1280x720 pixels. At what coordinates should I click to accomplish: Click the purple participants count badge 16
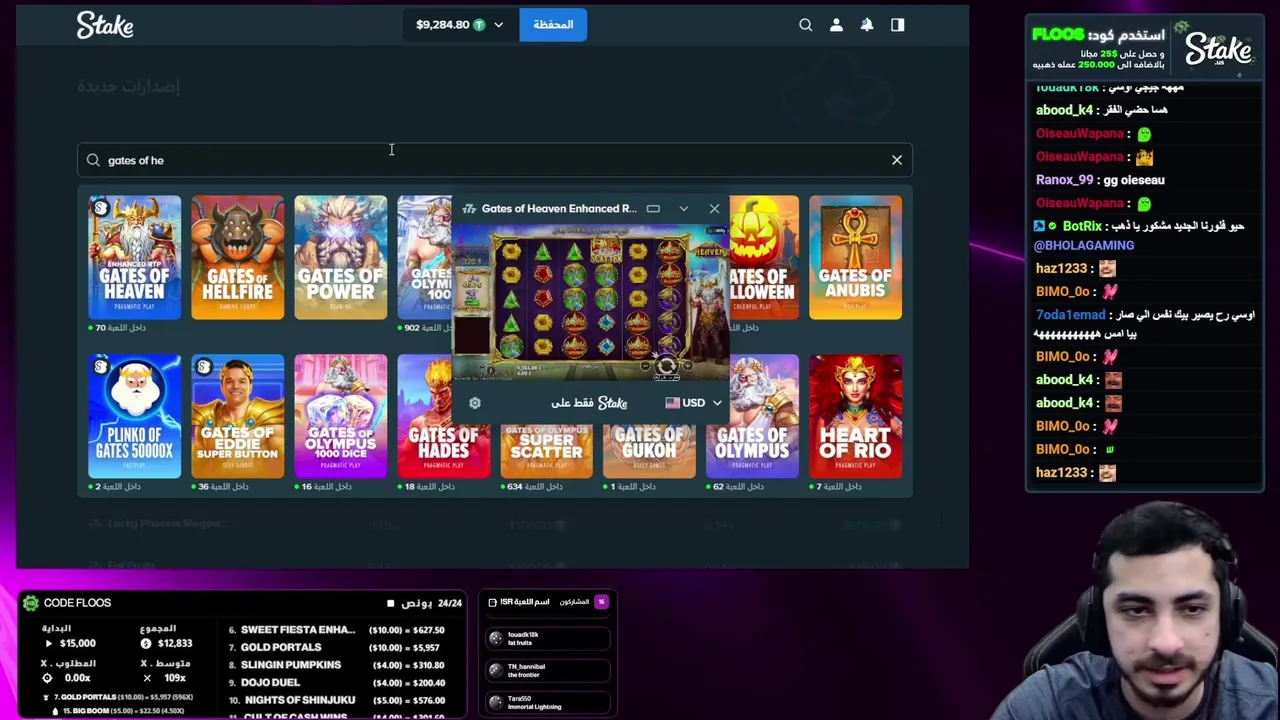click(601, 602)
